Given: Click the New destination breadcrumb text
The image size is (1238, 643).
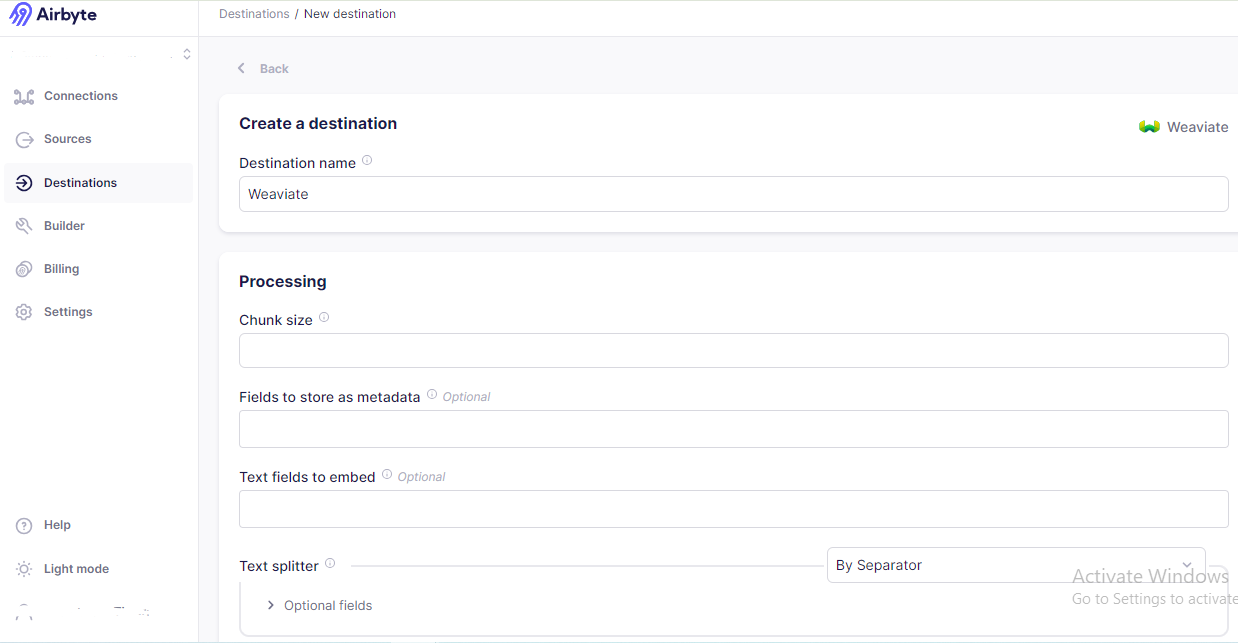Looking at the screenshot, I should pyautogui.click(x=350, y=14).
